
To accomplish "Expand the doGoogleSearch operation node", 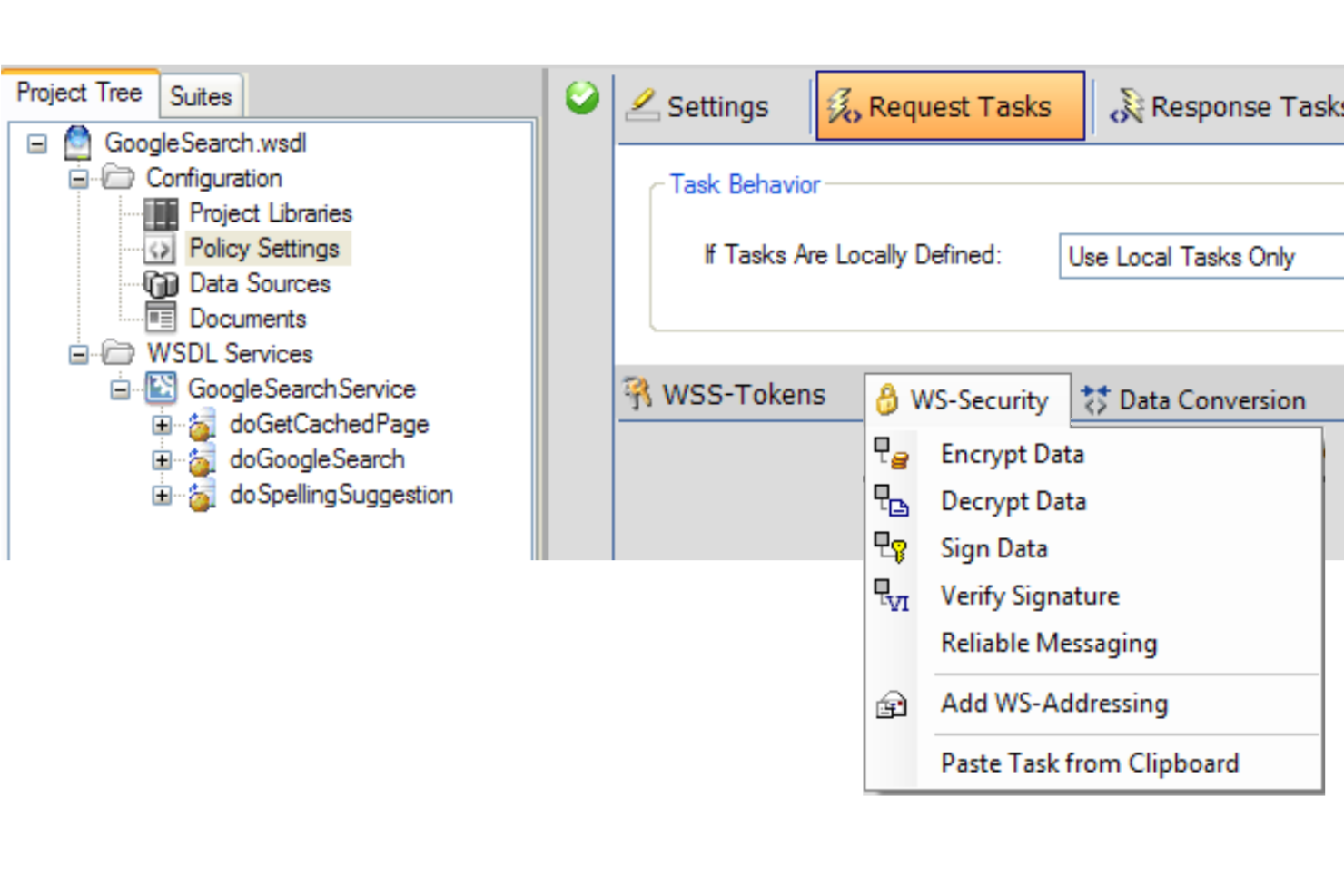I will coord(162,460).
